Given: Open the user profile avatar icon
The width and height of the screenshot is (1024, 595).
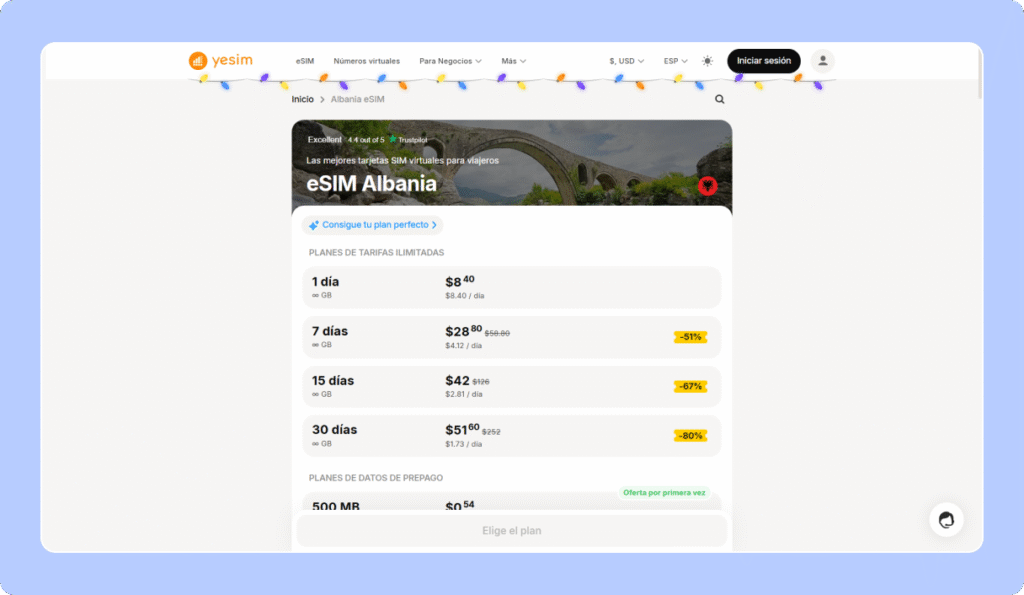Looking at the screenshot, I should (x=822, y=61).
